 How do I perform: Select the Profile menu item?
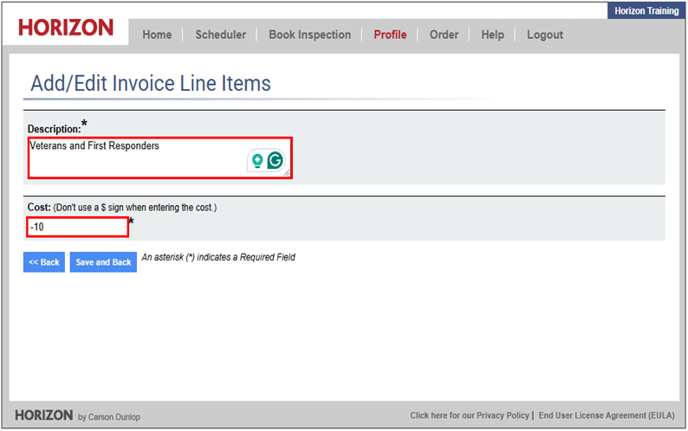coord(390,35)
